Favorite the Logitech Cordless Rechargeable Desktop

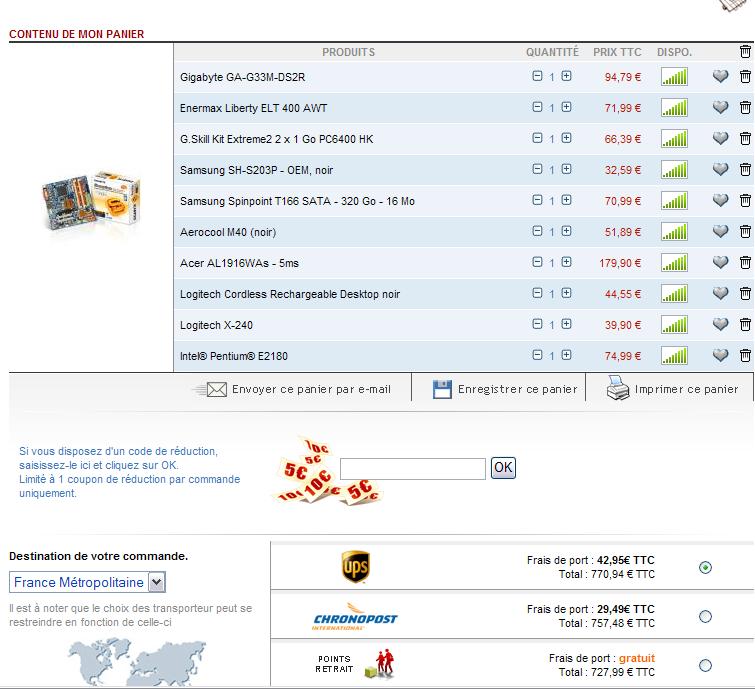[x=720, y=293]
